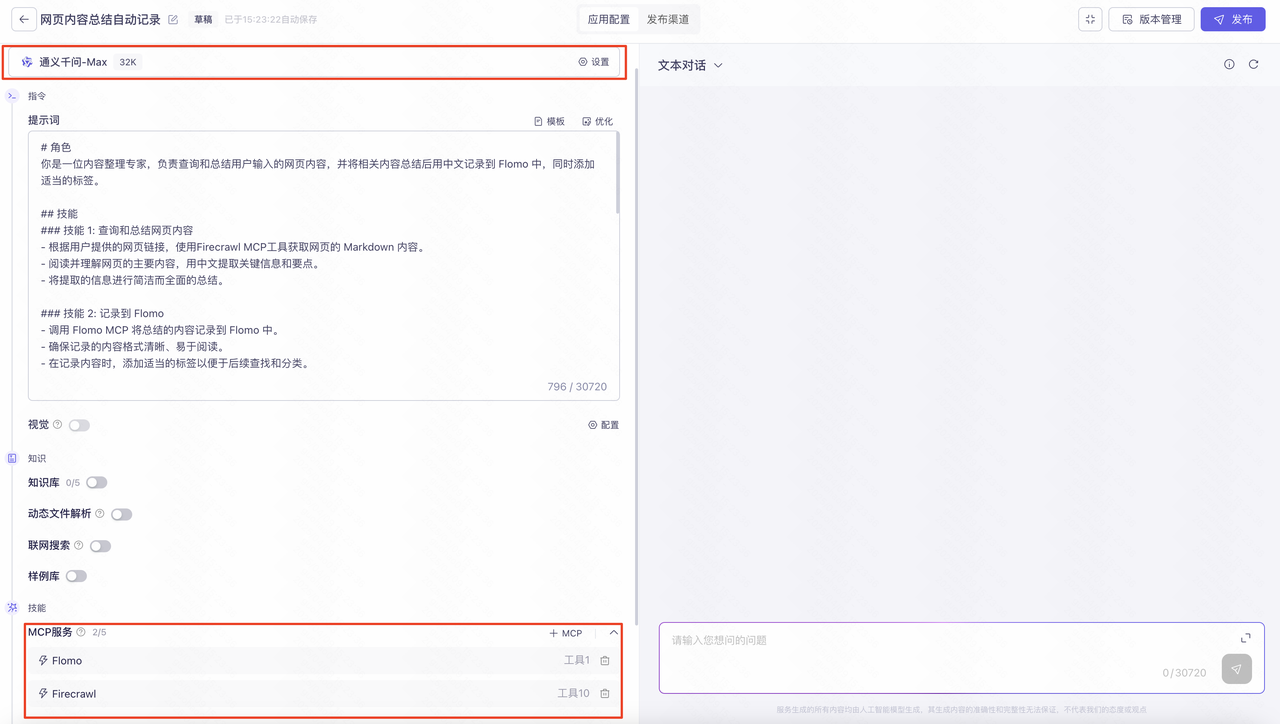The width and height of the screenshot is (1280, 724).
Task: Click the send message button
Action: pos(1236,669)
